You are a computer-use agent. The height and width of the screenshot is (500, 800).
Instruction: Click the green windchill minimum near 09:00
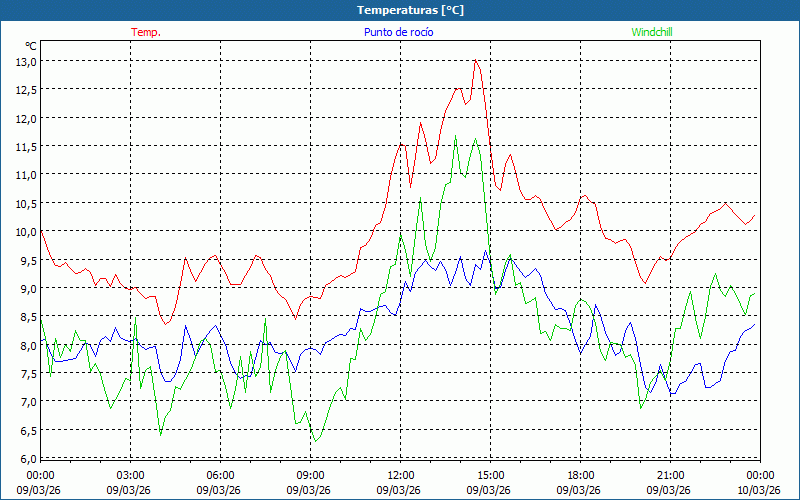[x=315, y=441]
